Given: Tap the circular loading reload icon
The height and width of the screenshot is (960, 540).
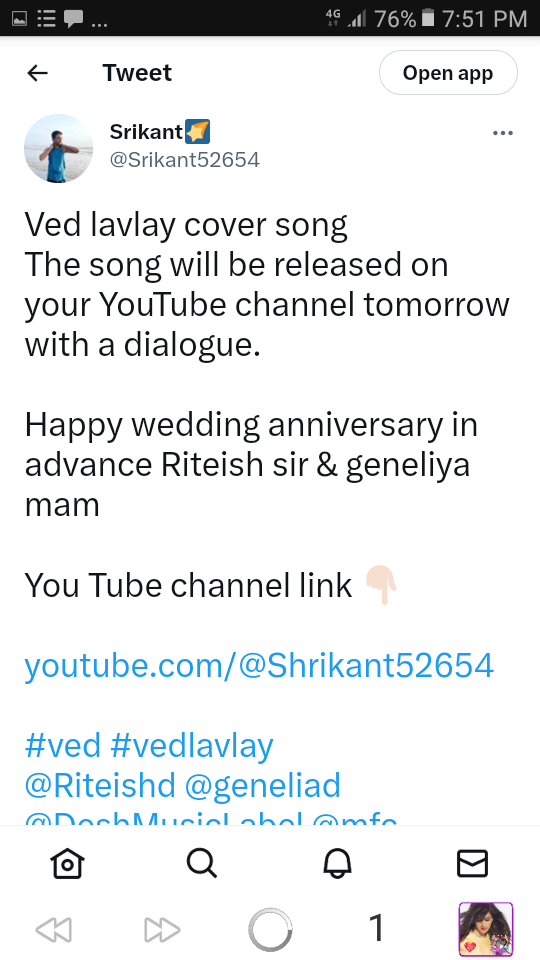Looking at the screenshot, I should [270, 929].
